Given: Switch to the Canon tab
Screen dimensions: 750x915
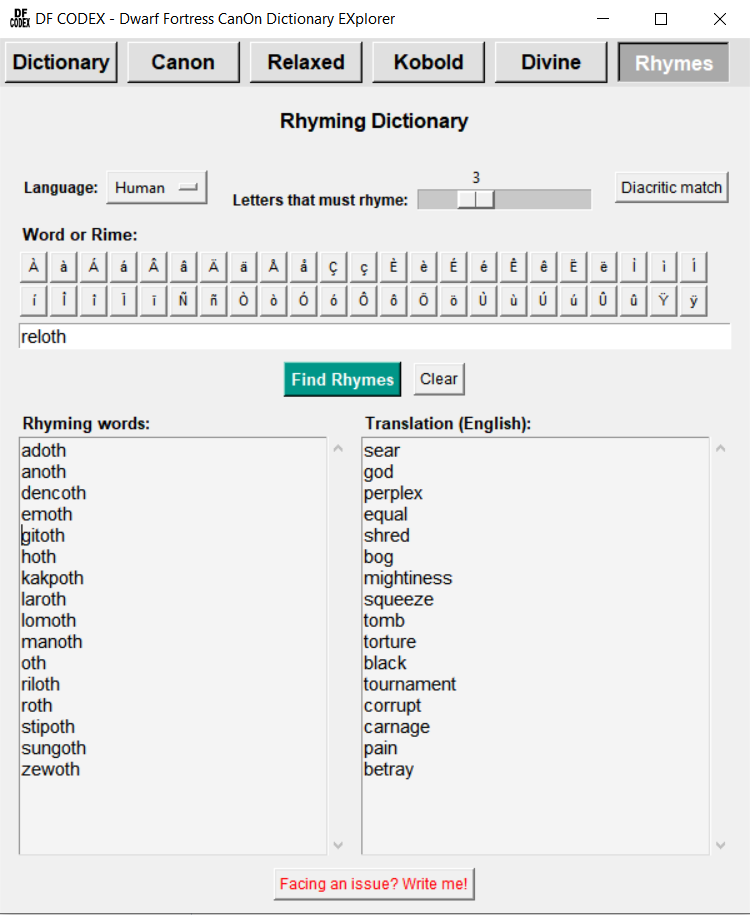Looking at the screenshot, I should (183, 62).
